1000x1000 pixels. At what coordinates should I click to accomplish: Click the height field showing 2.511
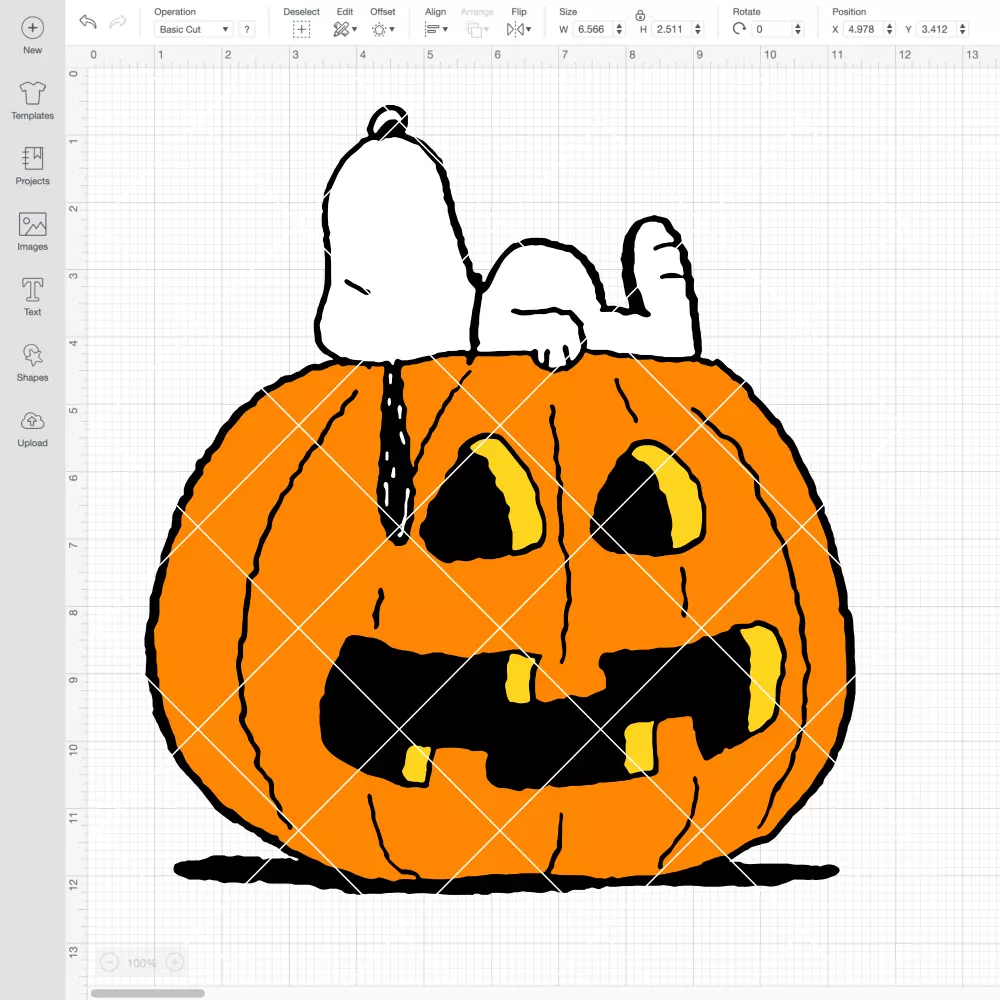tap(671, 29)
